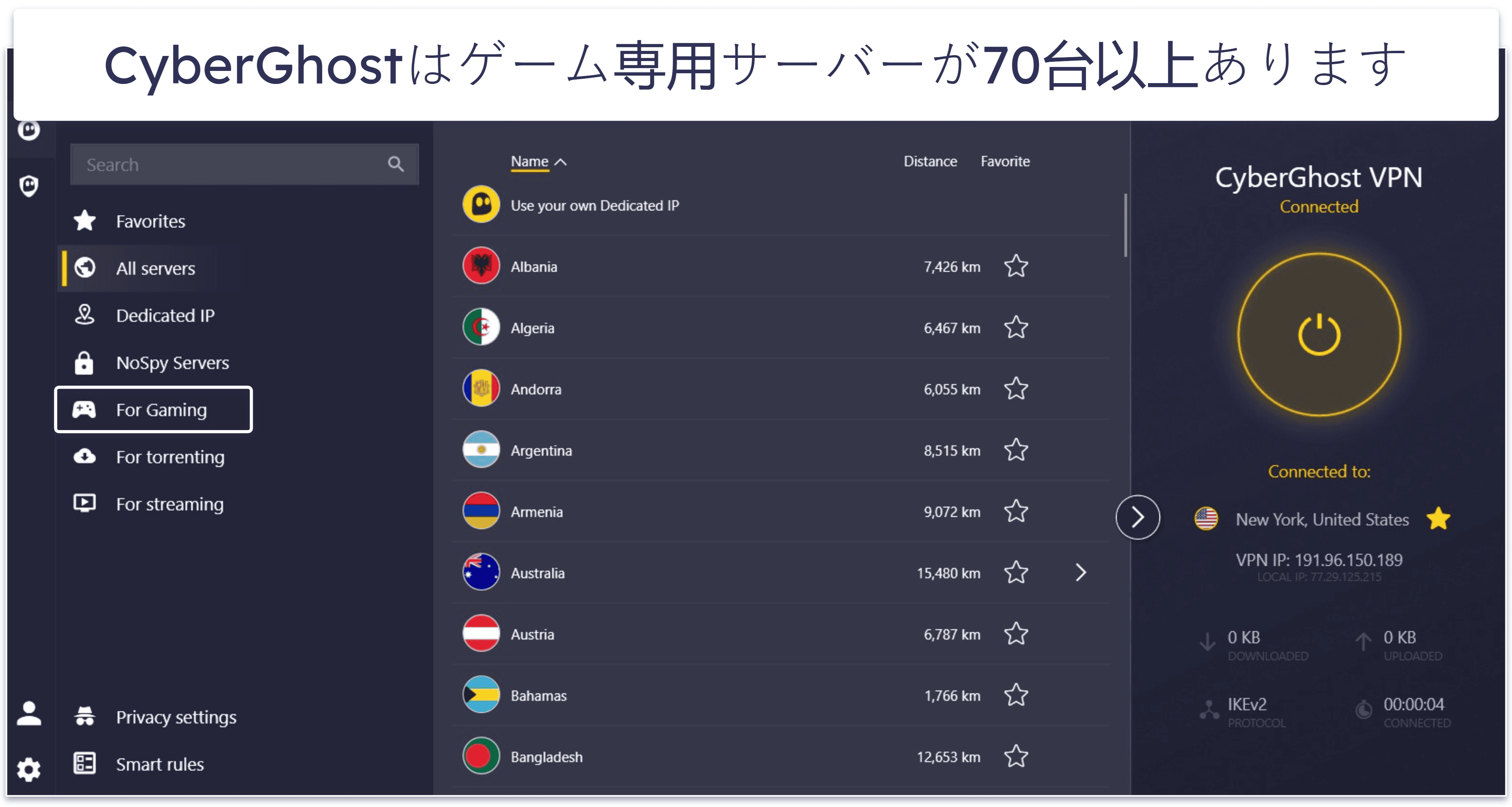Favorite the Australia server with its star
Screen dimensions: 1512x807
(1016, 572)
